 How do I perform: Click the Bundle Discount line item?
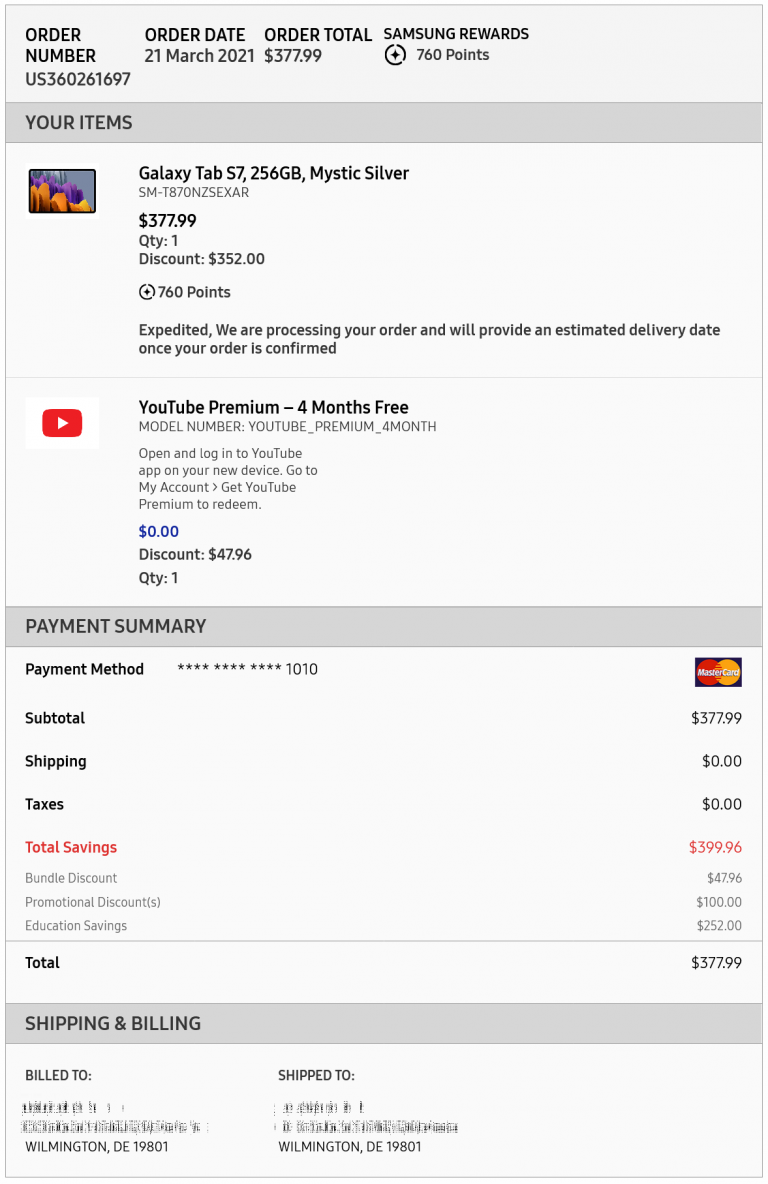tap(384, 878)
